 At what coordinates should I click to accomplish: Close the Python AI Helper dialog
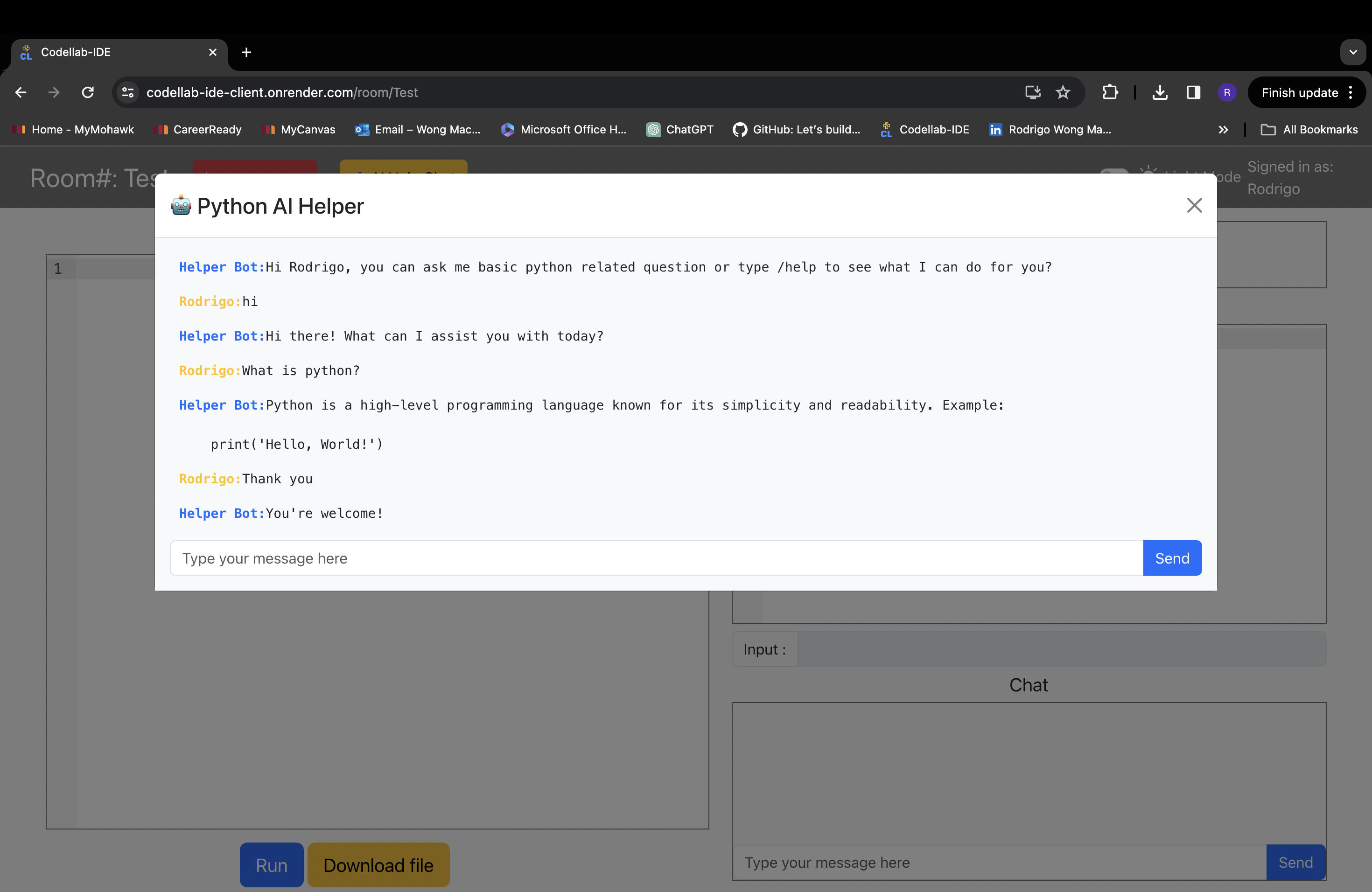(x=1194, y=205)
